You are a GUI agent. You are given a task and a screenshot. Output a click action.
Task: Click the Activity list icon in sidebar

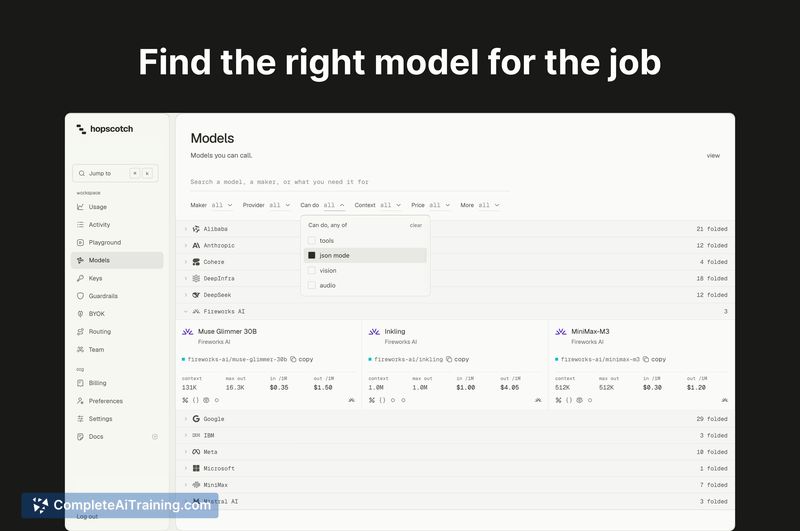[80, 224]
